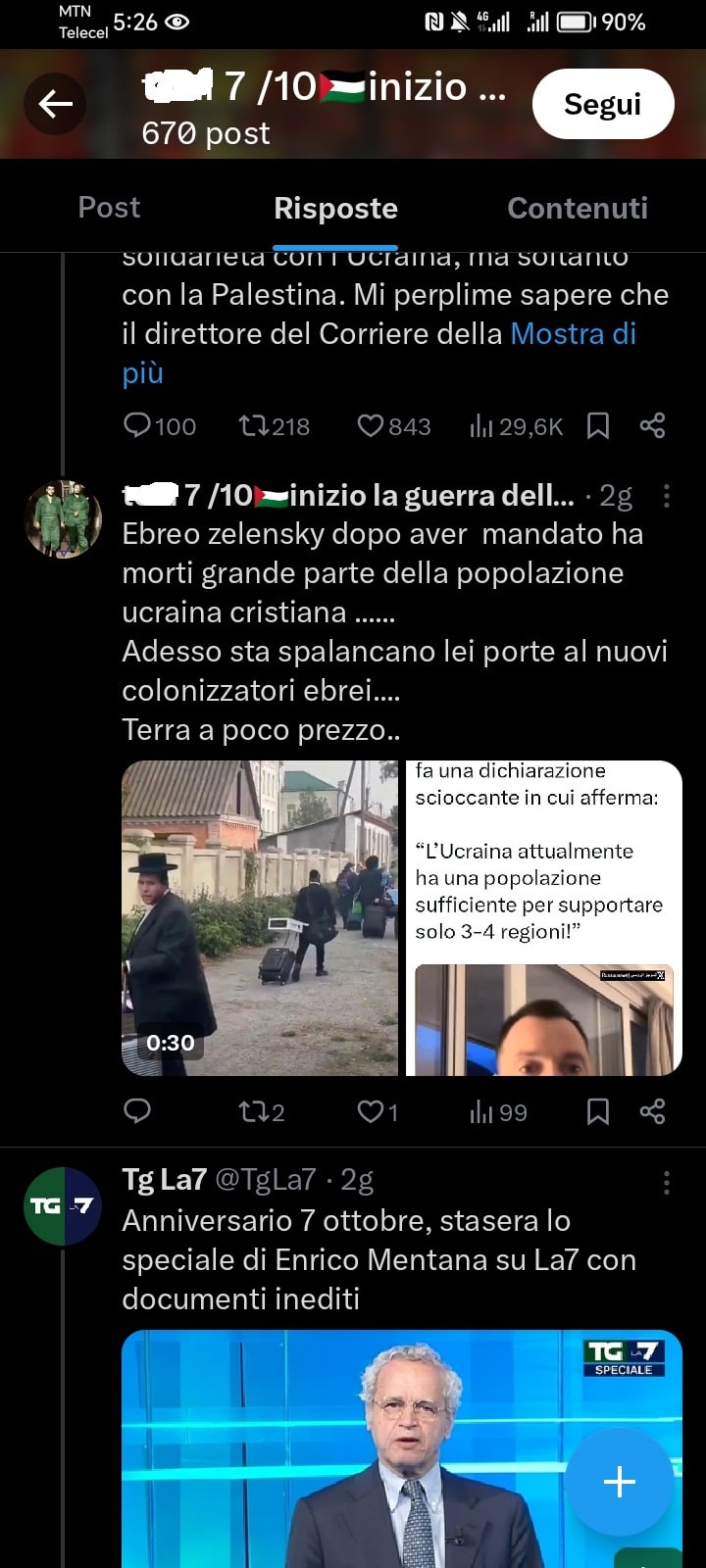This screenshot has height=1568, width=706.
Task: Compose new post with plus button
Action: pyautogui.click(x=620, y=1482)
